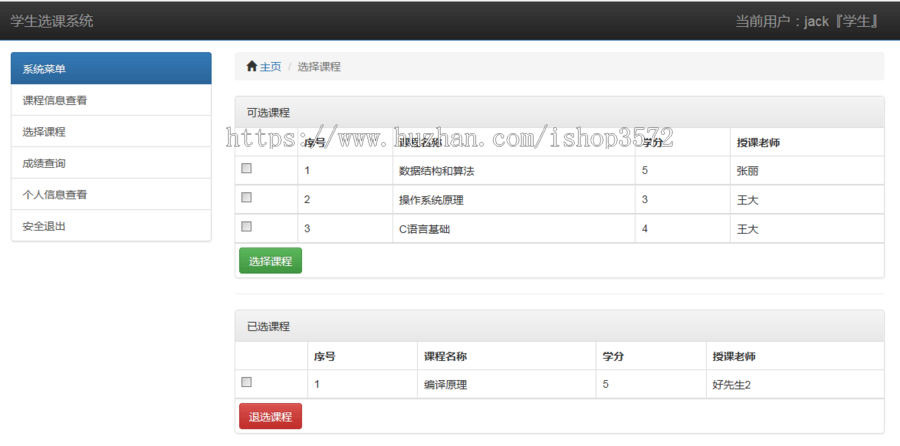Screen dimensions: 900x446
Task: Click C语言基础 course name cell
Action: click(x=514, y=229)
